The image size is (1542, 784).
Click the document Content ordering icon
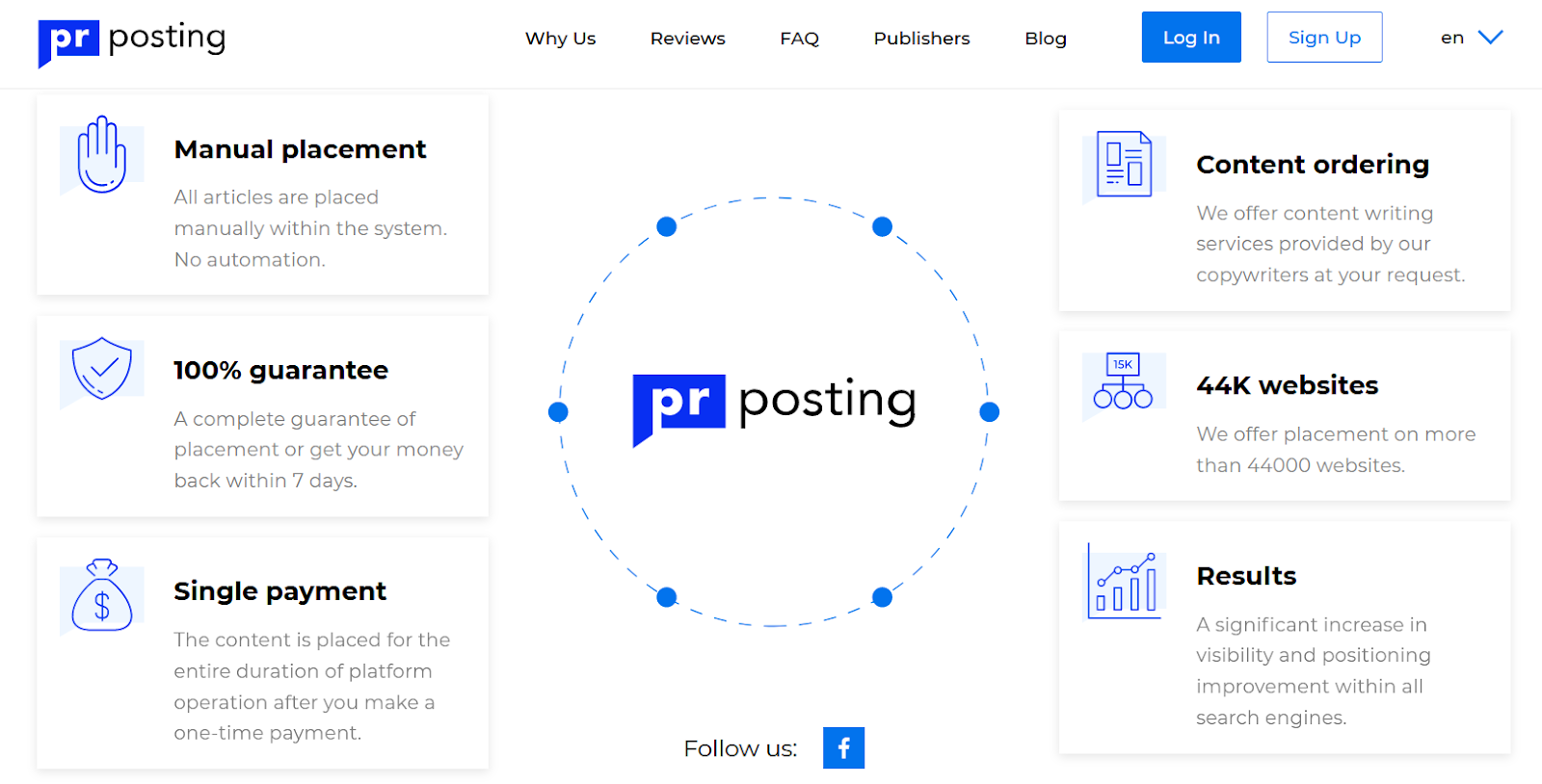coord(1124,164)
